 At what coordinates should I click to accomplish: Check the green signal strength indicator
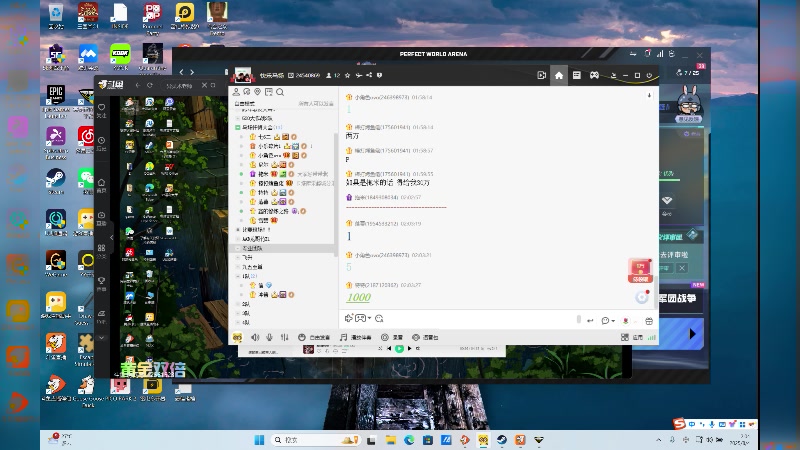point(652,337)
